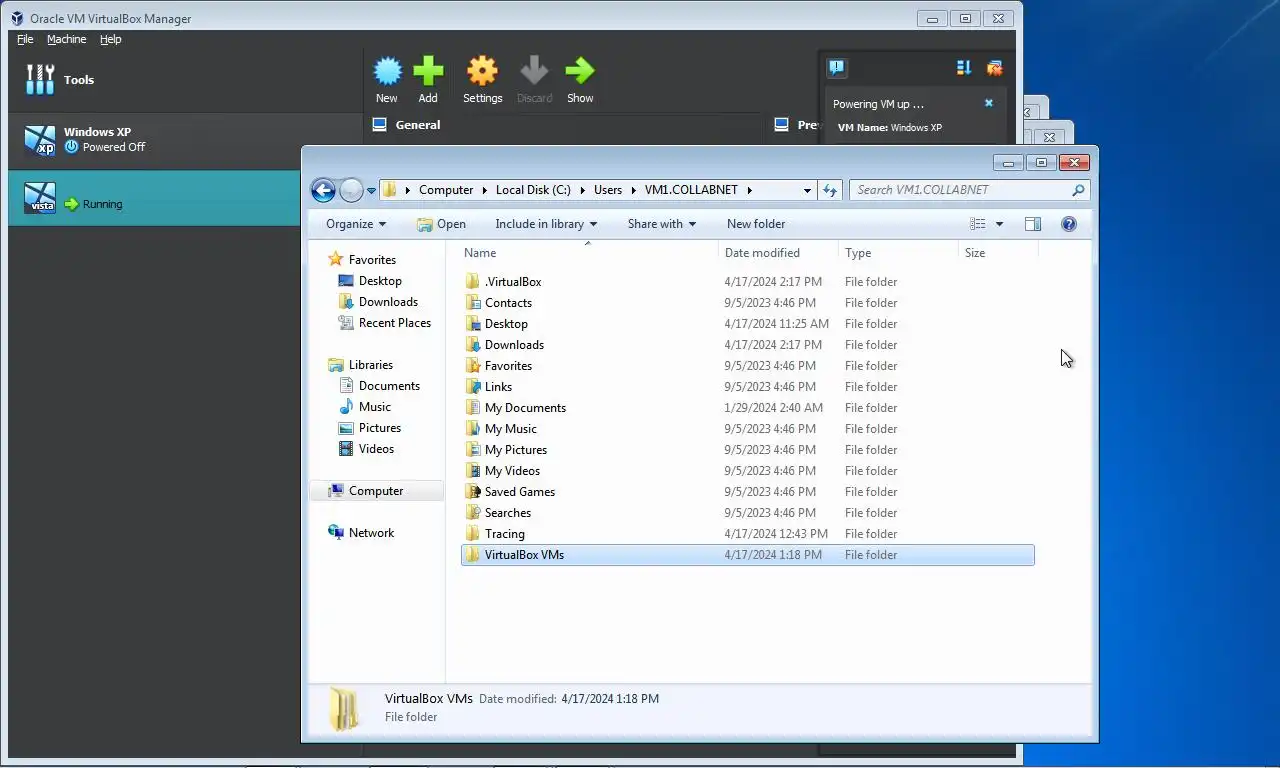Viewport: 1280px width, 768px height.
Task: Select the VirtualBox VMs folder
Action: [x=747, y=555]
